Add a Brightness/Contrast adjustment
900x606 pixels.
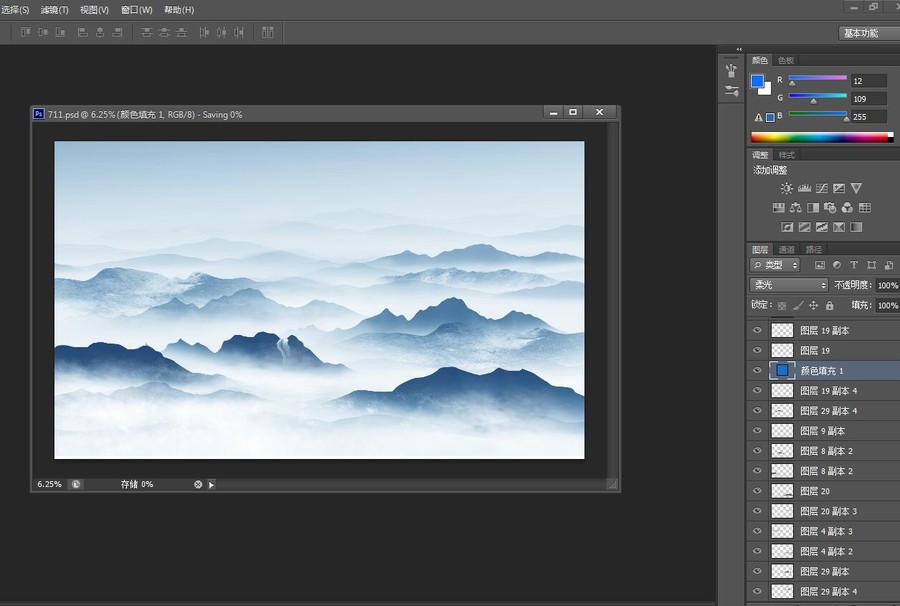(x=787, y=188)
